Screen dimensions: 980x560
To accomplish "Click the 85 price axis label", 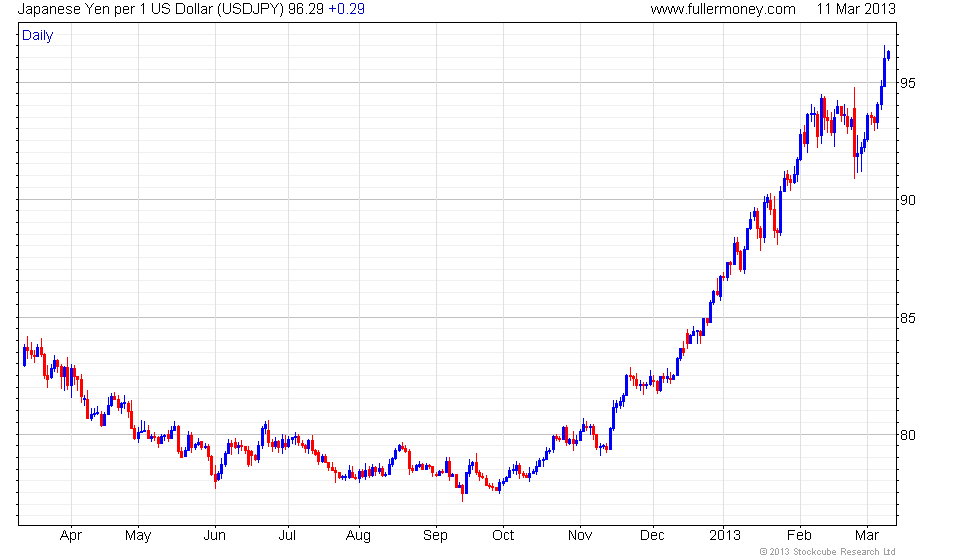I will point(908,318).
